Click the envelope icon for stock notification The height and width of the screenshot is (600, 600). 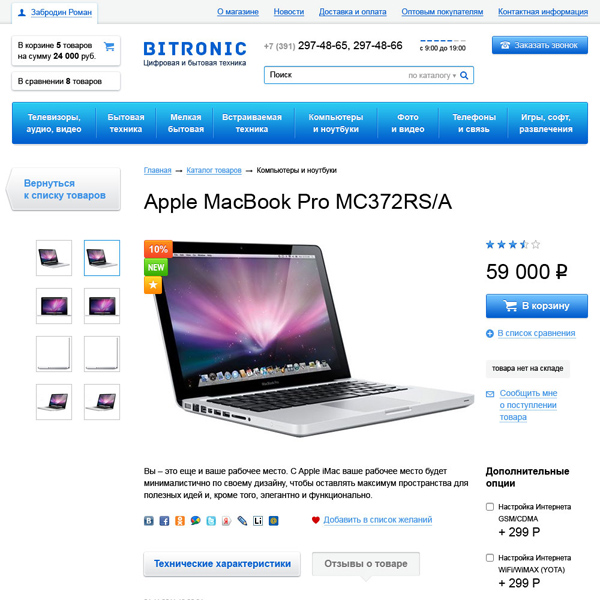(x=490, y=394)
